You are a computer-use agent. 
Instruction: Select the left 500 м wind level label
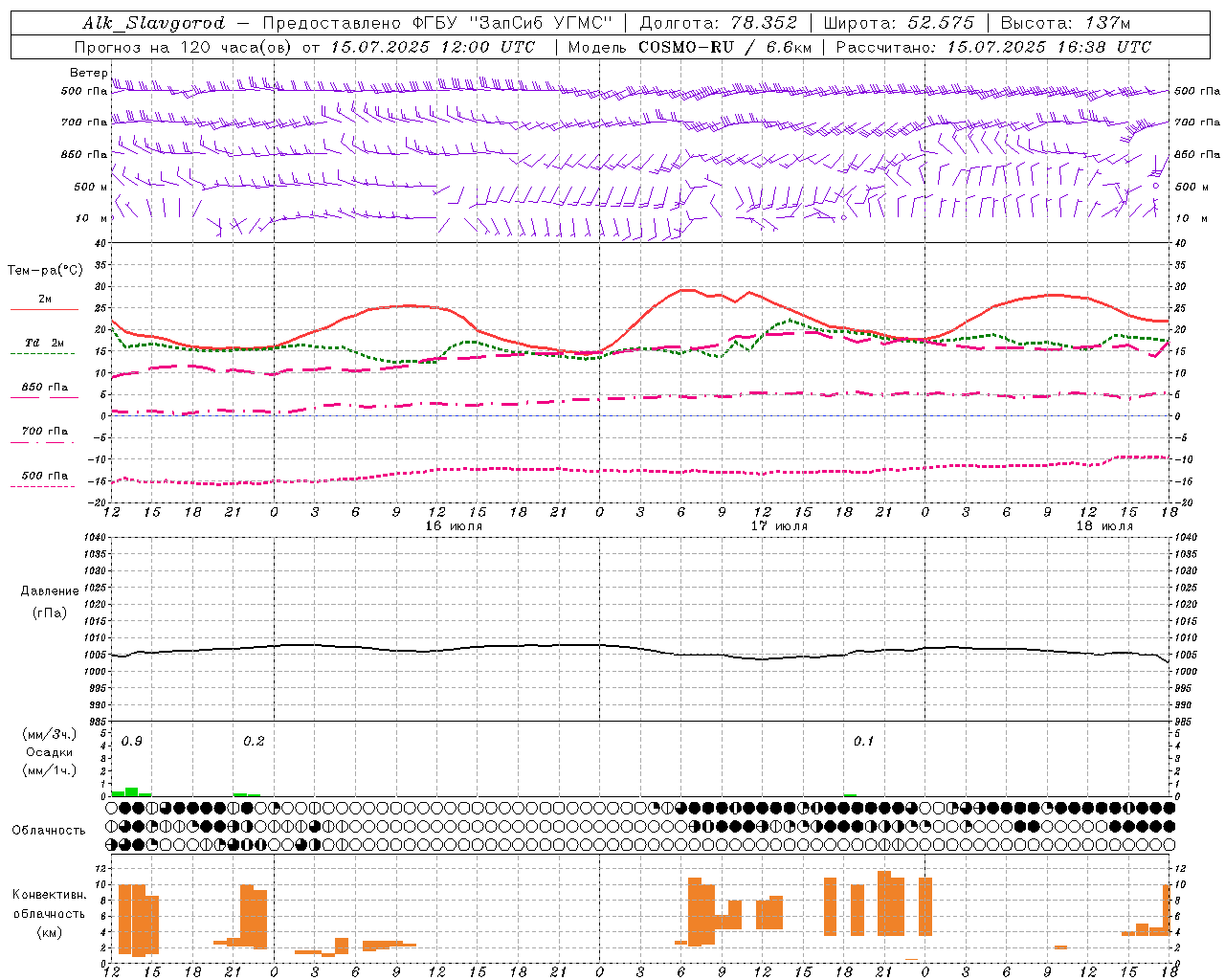point(91,187)
